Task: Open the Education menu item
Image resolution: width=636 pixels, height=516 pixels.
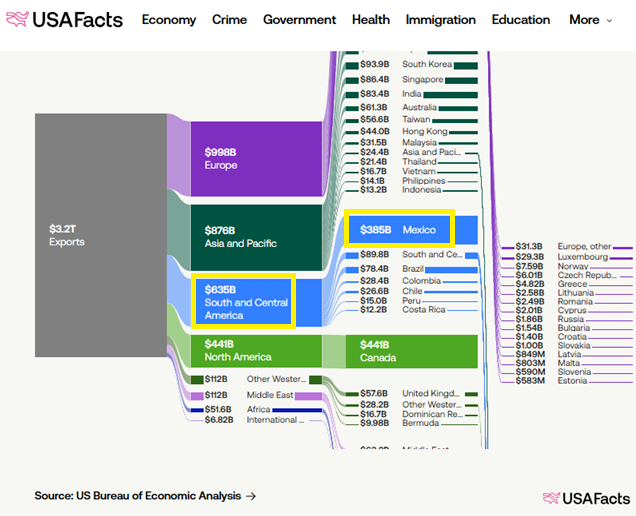Action: (521, 19)
